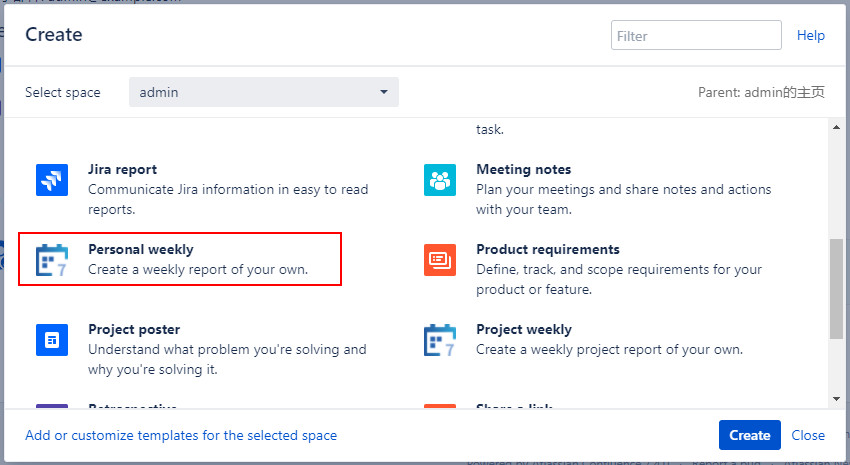Choose the Meeting notes template title

pos(524,169)
